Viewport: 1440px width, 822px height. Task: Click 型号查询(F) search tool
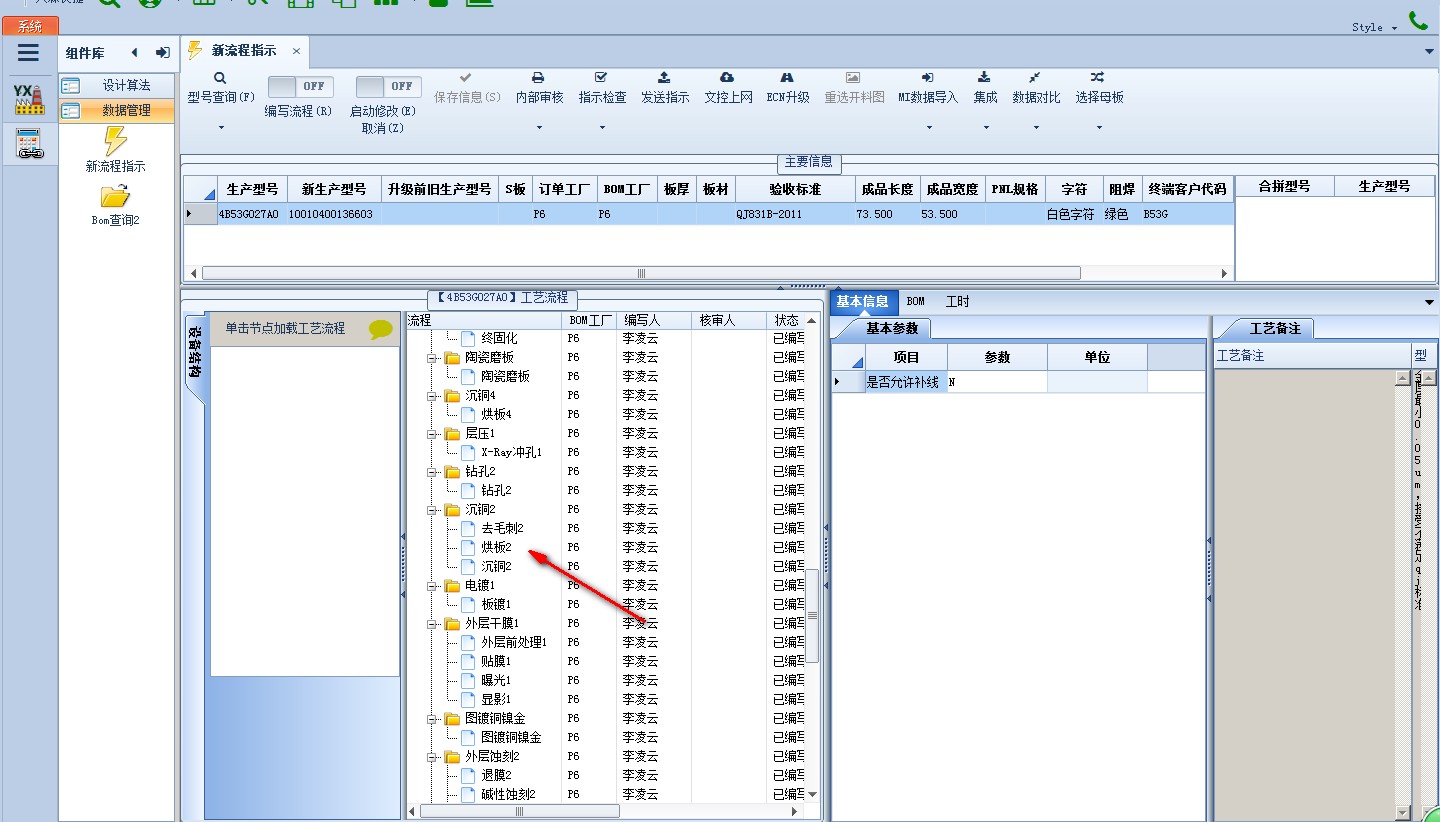point(221,88)
